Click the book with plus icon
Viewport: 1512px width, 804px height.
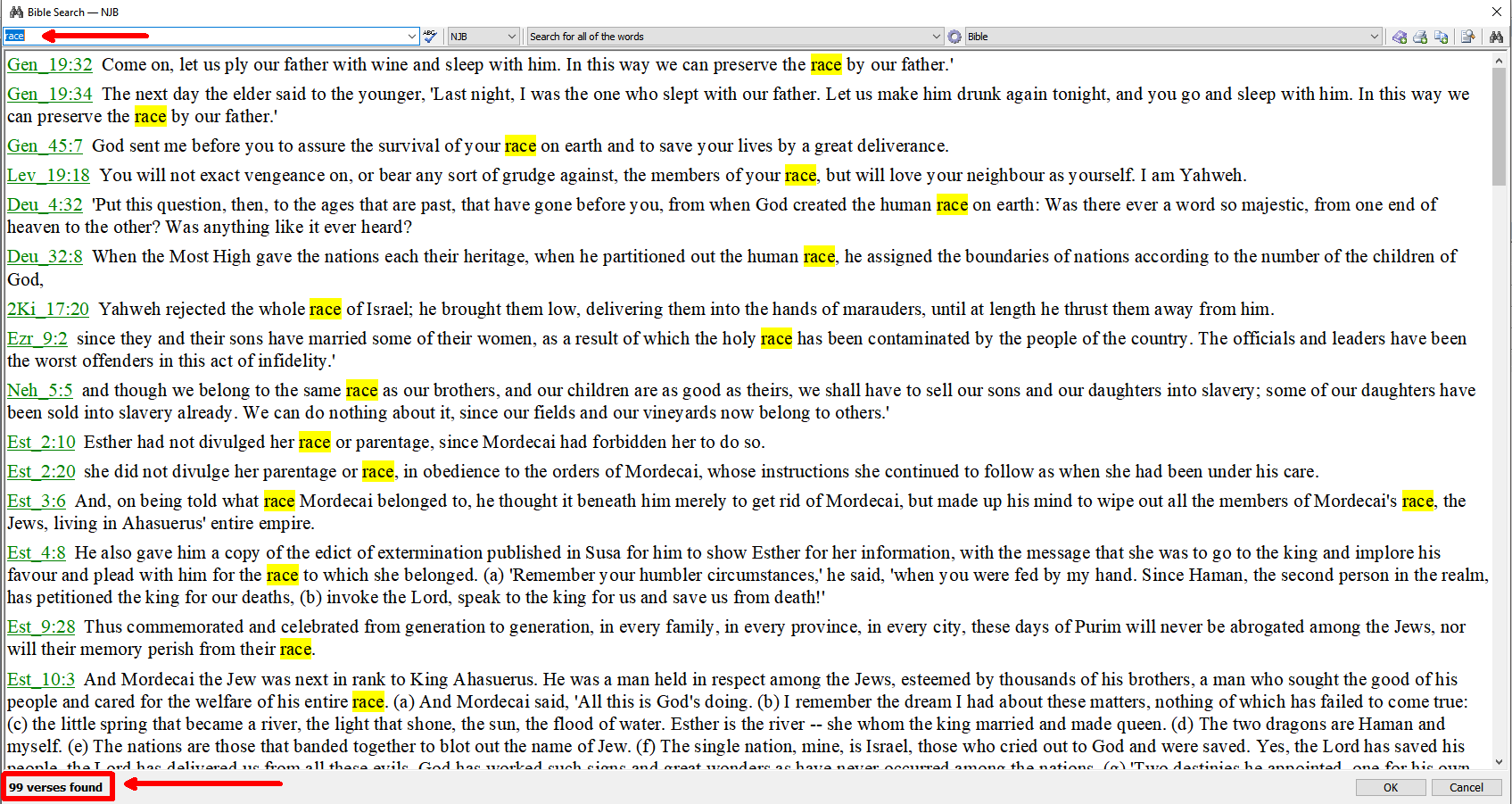(1400, 37)
